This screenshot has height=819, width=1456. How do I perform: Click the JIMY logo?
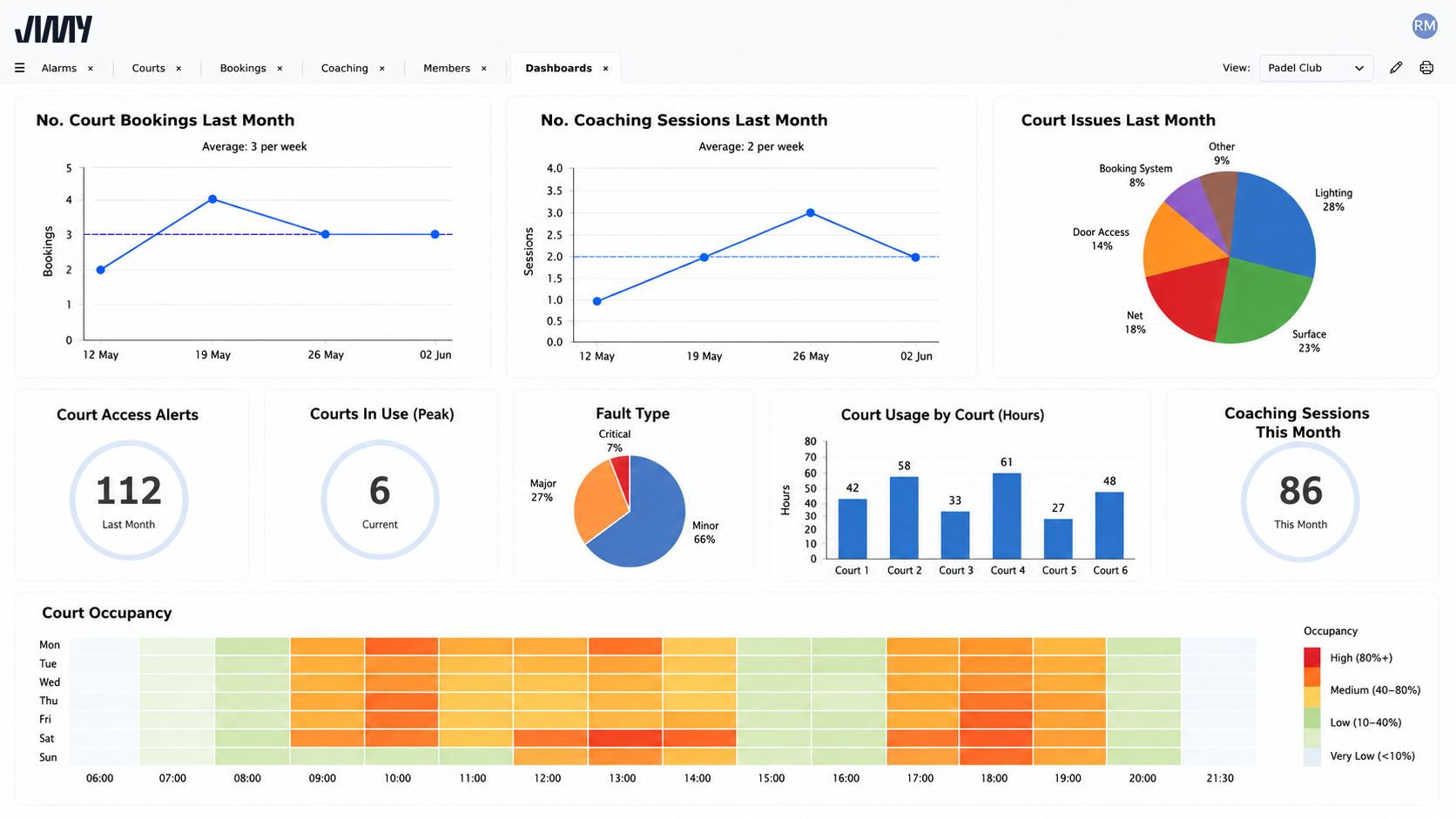[x=53, y=29]
